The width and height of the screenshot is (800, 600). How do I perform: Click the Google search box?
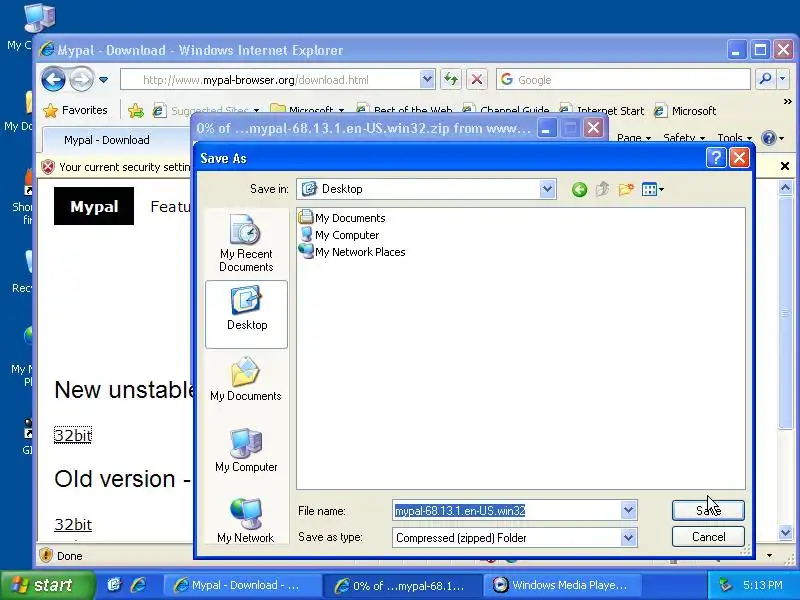(623, 80)
